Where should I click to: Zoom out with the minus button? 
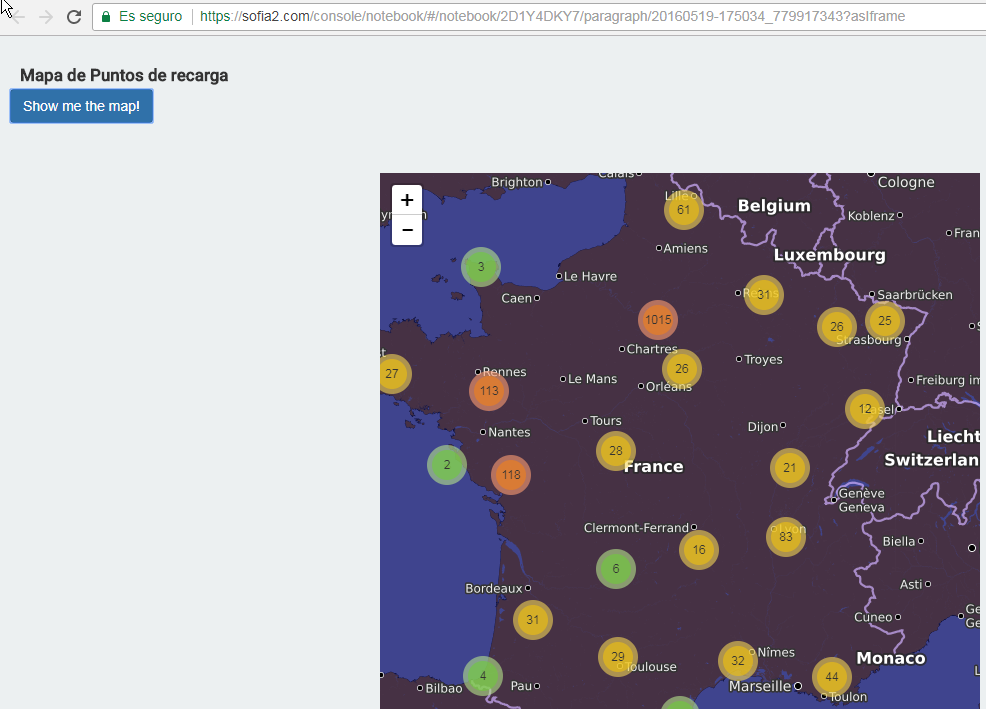[407, 230]
